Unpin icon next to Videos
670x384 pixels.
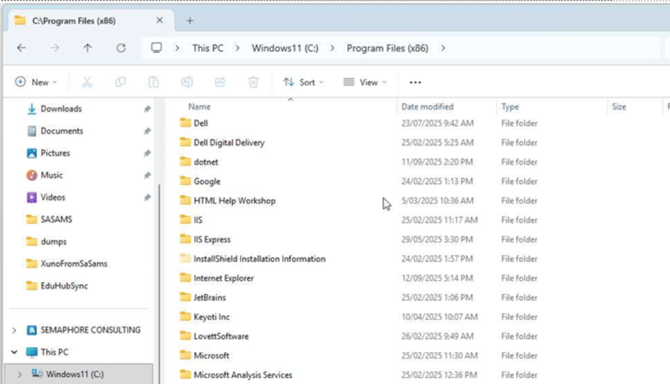(x=147, y=197)
